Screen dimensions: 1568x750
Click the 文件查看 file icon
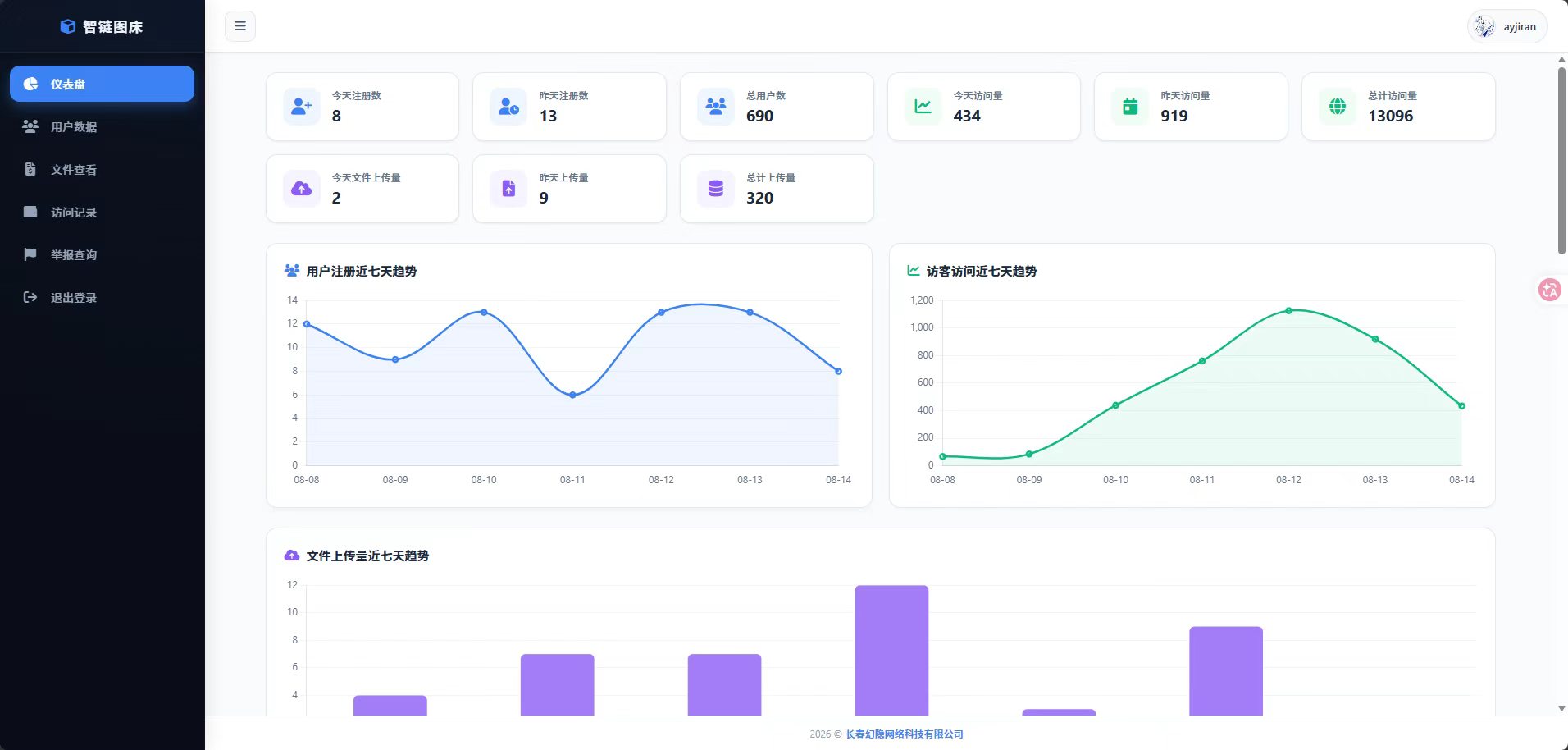pyautogui.click(x=30, y=169)
